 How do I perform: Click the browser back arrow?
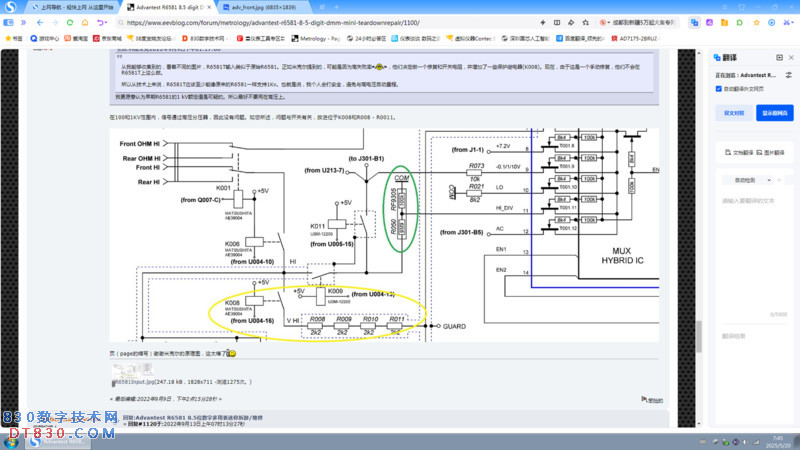coord(39,21)
